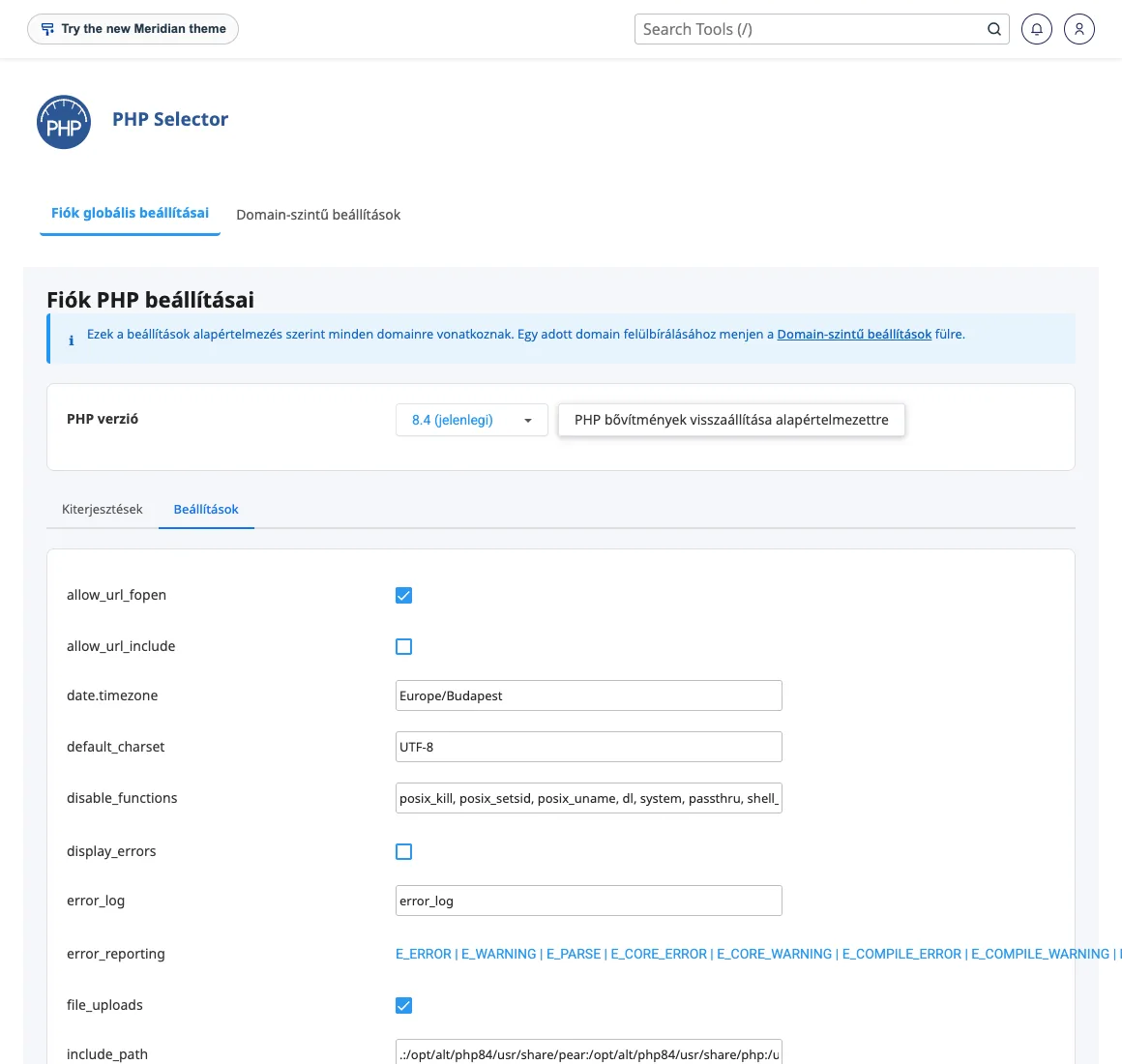
Task: Click PHP bővítmények visszaállítása alapértelmezettre button
Action: click(731, 420)
